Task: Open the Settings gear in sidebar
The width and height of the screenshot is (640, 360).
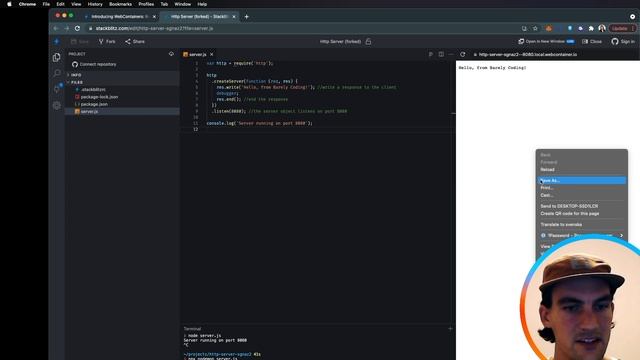Action: pos(57,105)
